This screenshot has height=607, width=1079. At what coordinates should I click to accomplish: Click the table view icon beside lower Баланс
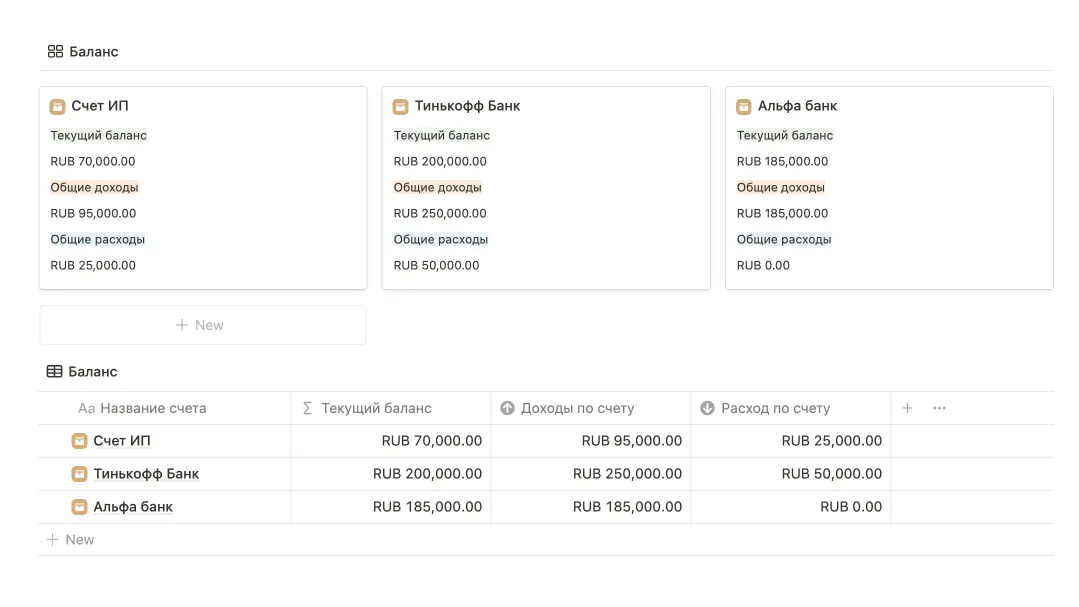coord(55,371)
